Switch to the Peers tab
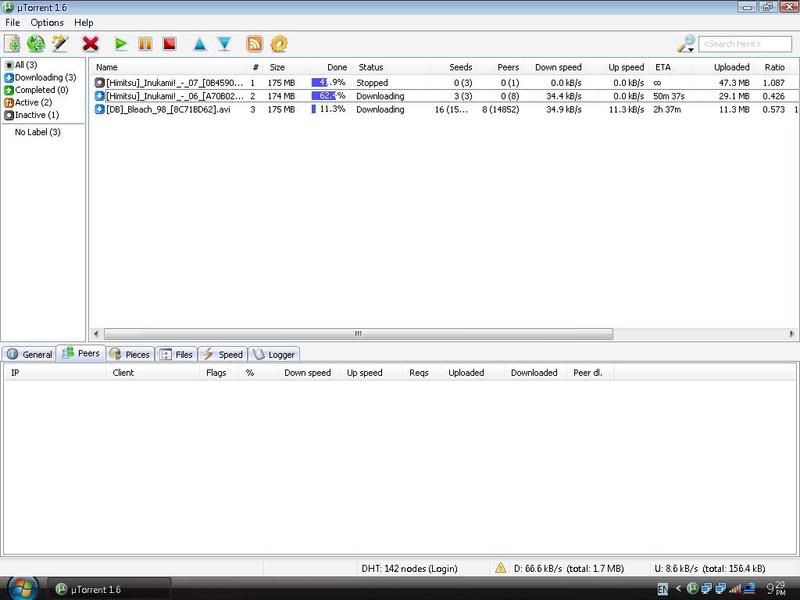800x600 pixels. [81, 353]
